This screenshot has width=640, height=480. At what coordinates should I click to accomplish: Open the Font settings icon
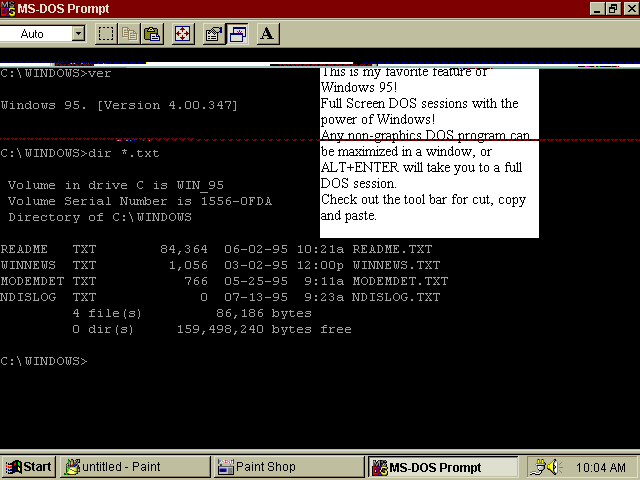pyautogui.click(x=268, y=33)
